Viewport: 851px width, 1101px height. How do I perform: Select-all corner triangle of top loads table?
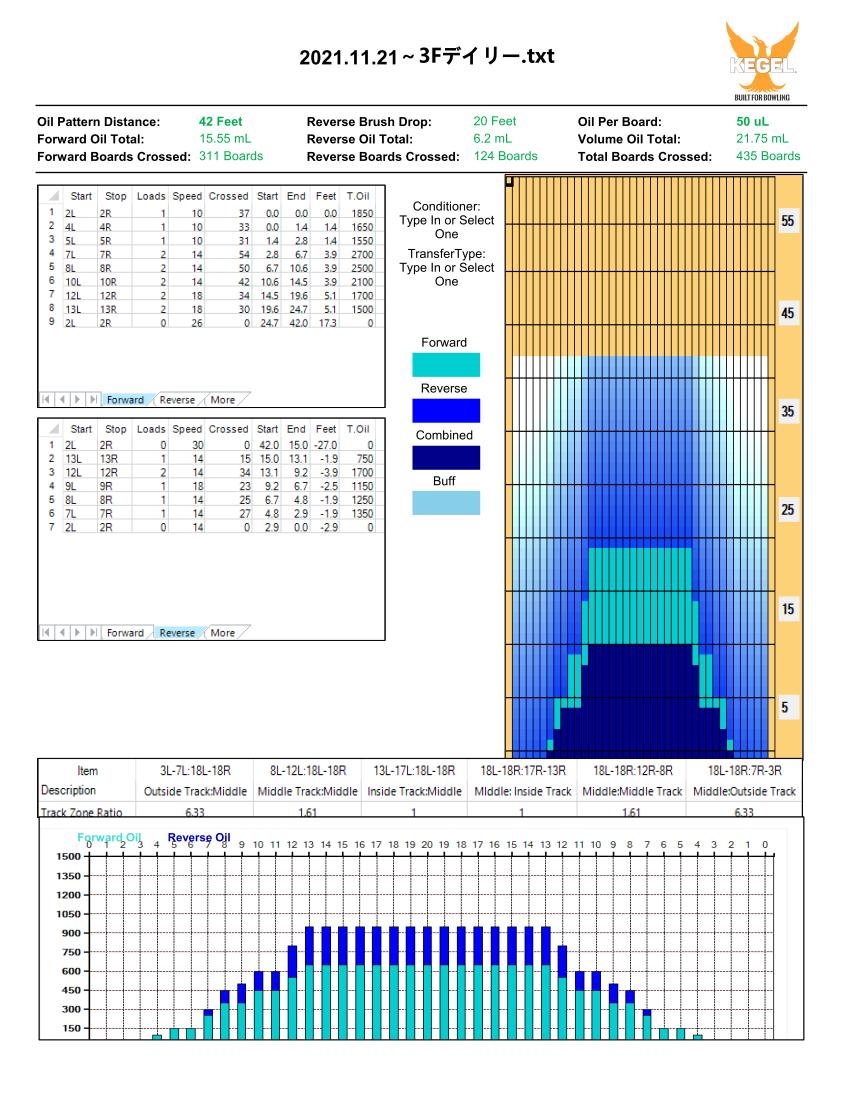click(53, 196)
